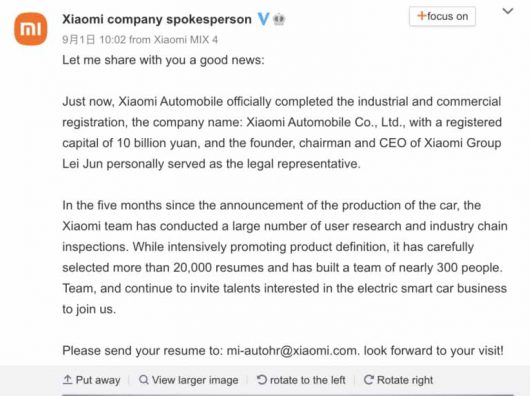The height and width of the screenshot is (396, 530).
Task: Choose the Rotate right label
Action: (x=405, y=380)
